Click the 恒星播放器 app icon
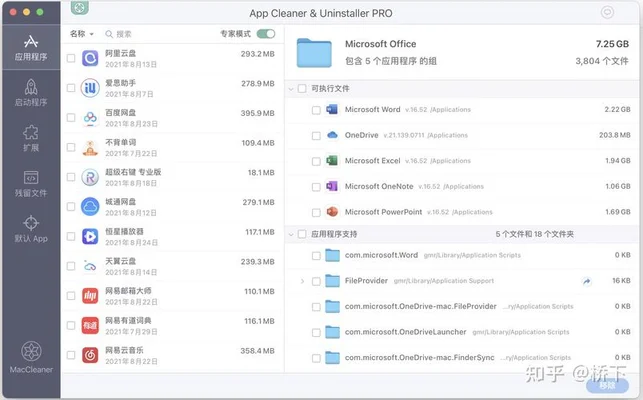643x400 pixels. (x=90, y=237)
